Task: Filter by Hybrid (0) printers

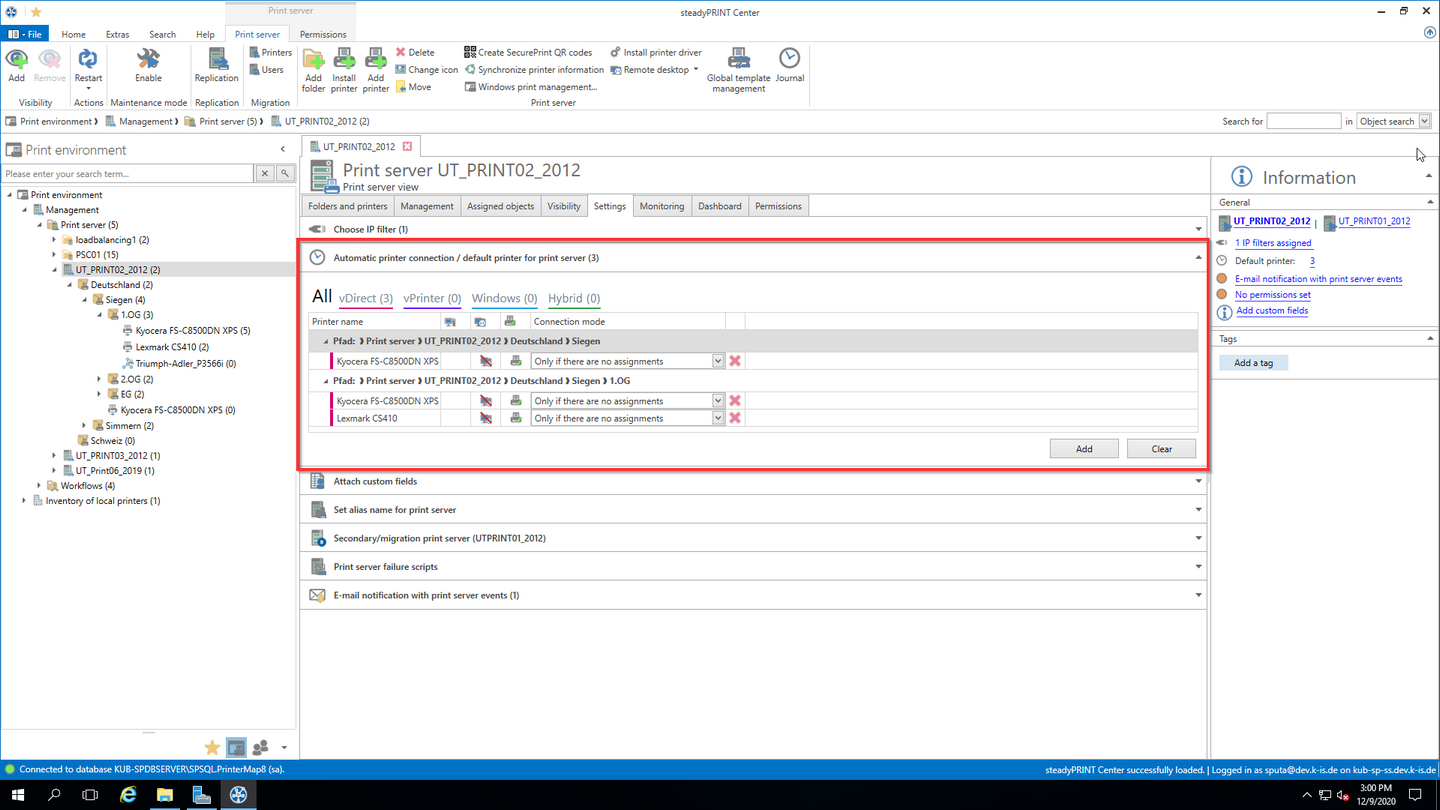Action: click(x=574, y=298)
